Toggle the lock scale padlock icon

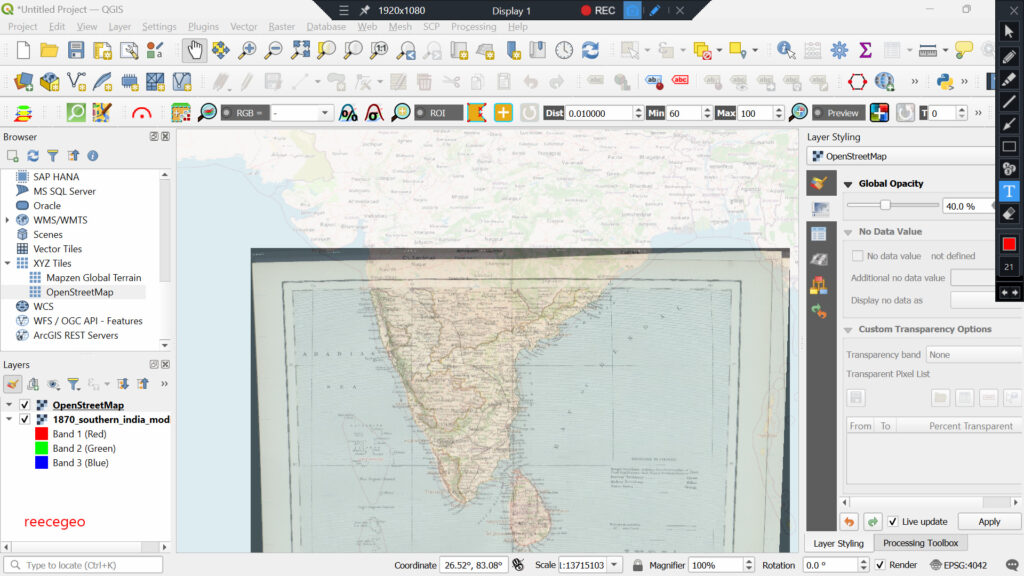637,565
